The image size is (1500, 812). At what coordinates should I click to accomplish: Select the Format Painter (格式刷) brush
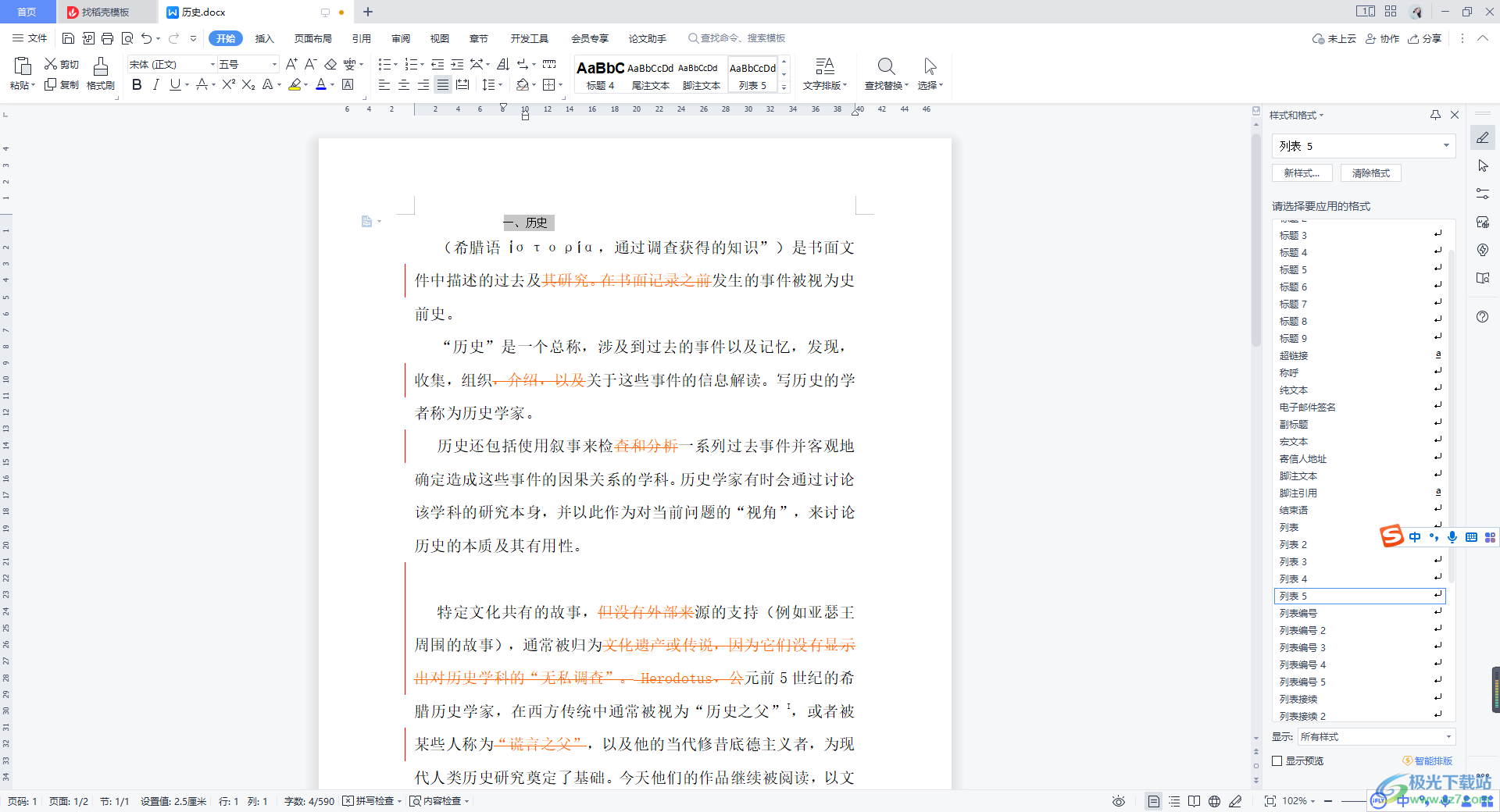tap(100, 66)
